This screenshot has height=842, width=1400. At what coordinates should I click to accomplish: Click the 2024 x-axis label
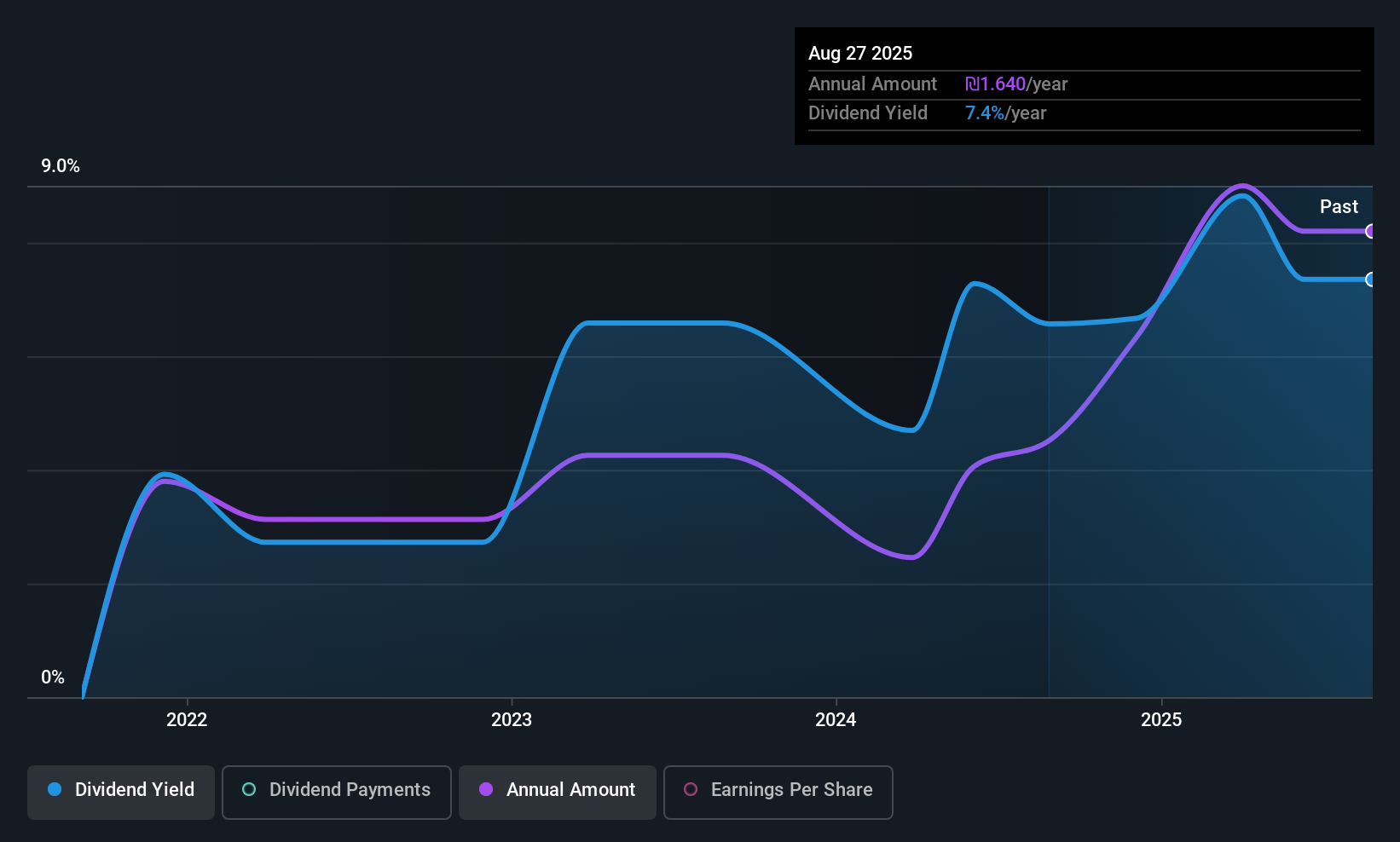[x=836, y=719]
